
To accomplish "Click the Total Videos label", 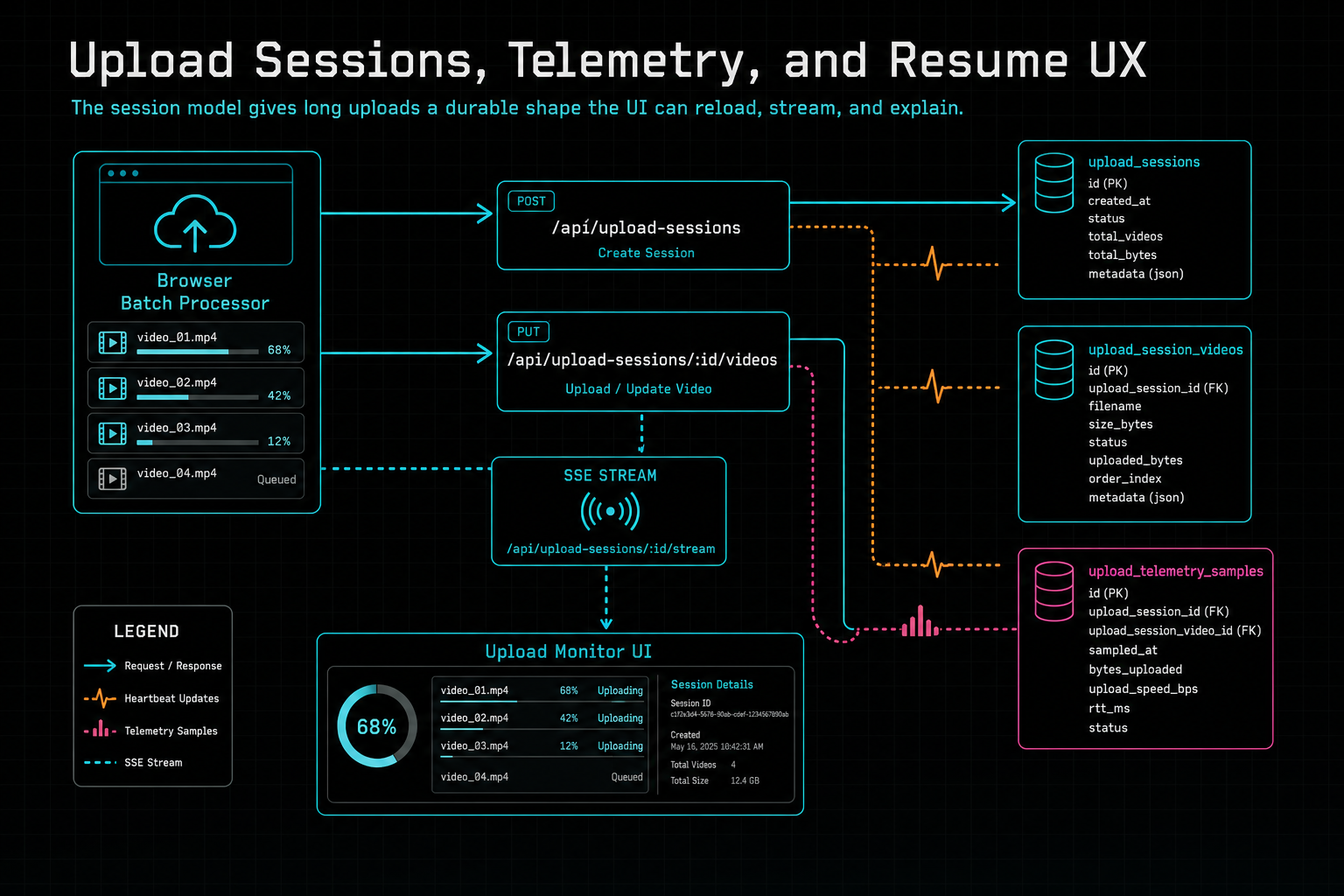I will point(693,765).
